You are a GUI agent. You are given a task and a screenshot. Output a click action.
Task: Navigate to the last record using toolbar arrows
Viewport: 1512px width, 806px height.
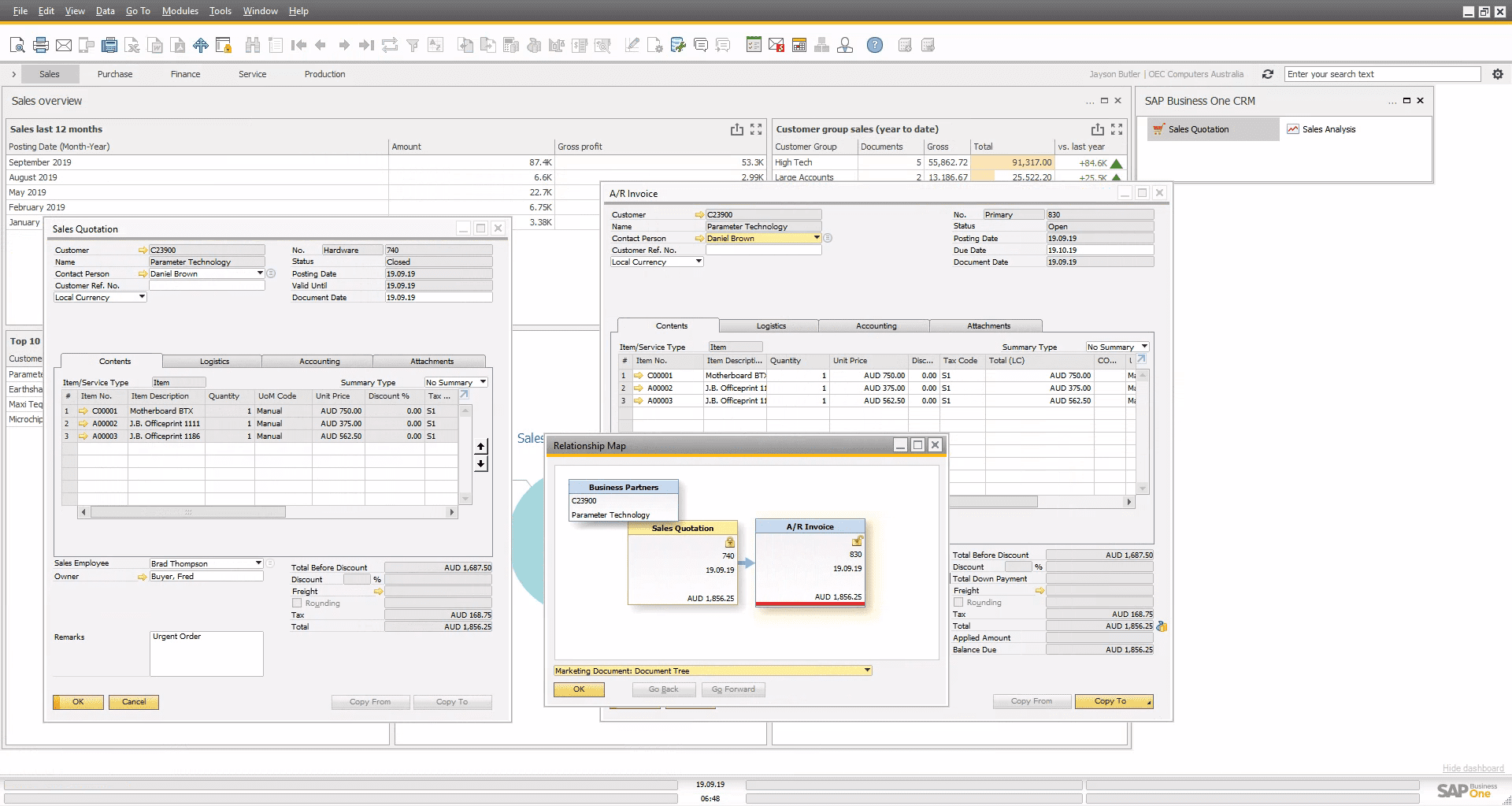point(365,45)
